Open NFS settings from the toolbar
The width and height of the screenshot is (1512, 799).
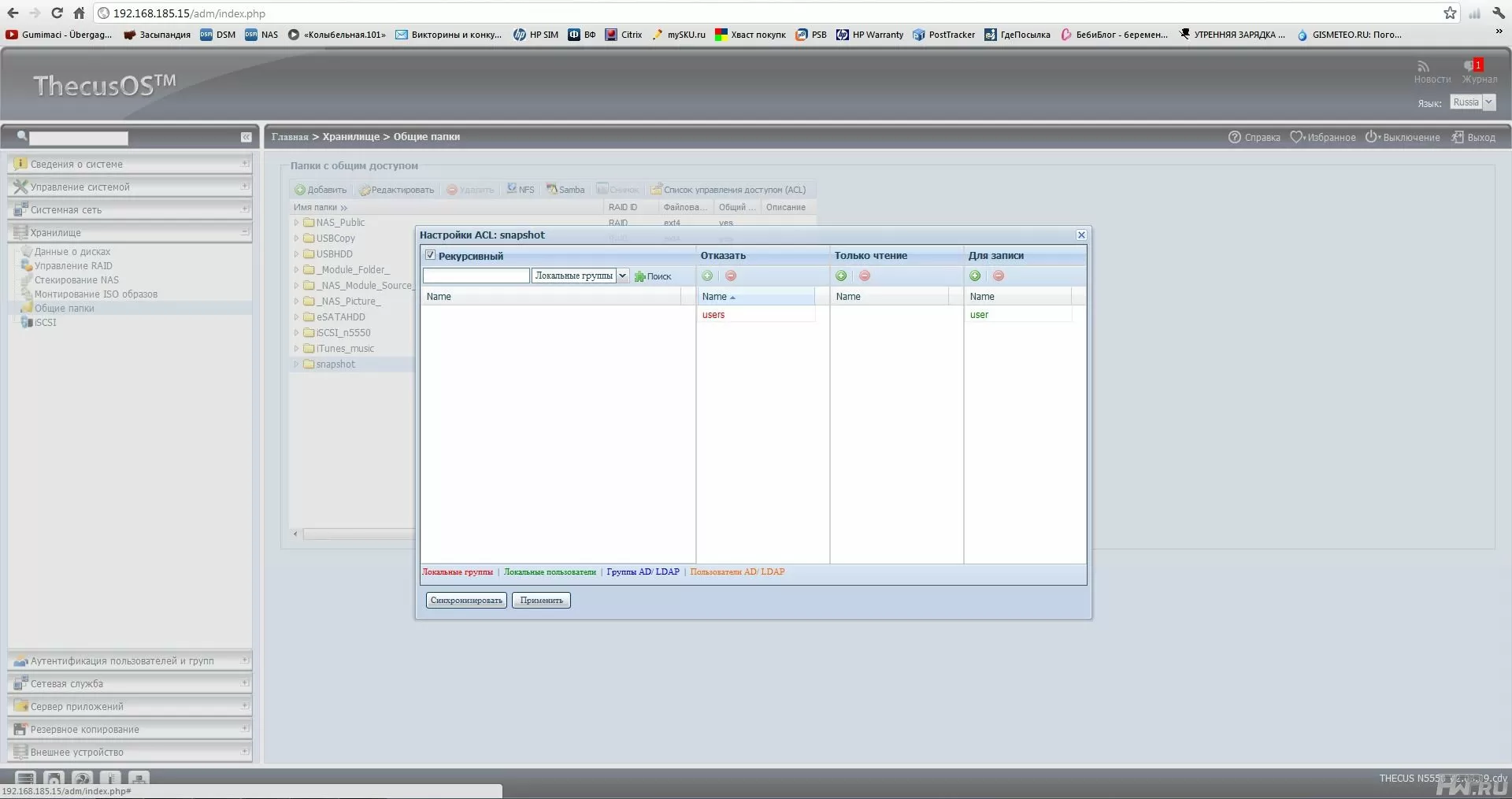(x=521, y=190)
